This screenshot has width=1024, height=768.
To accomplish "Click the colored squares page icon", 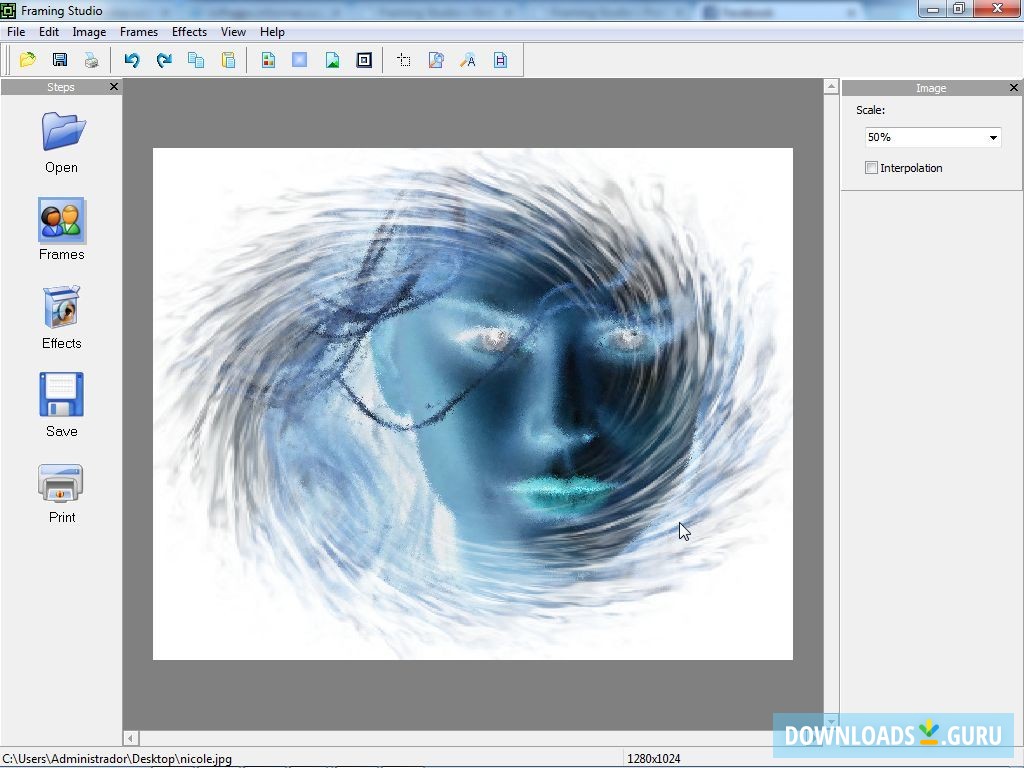I will click(x=268, y=60).
